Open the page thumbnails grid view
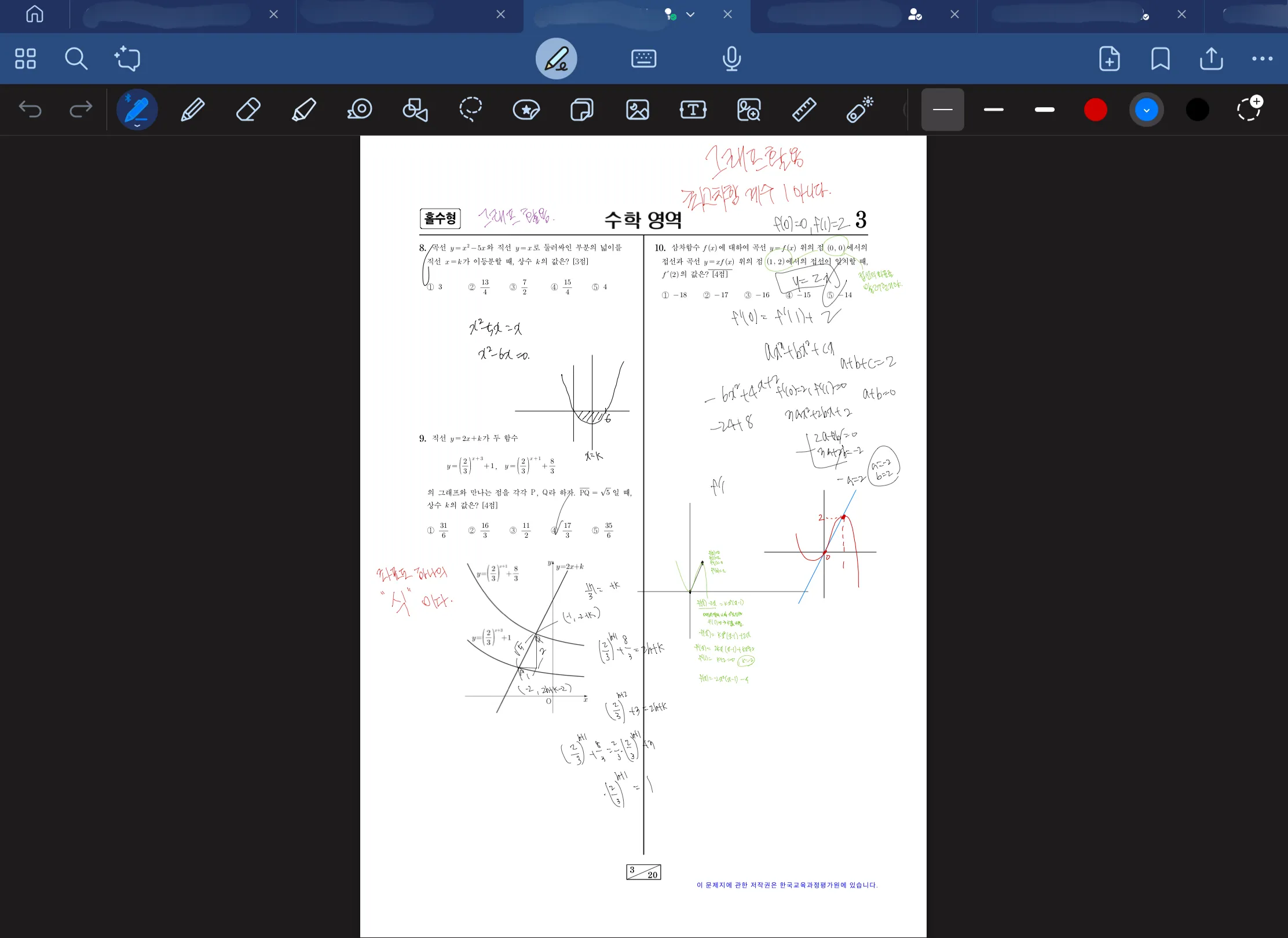 click(25, 59)
